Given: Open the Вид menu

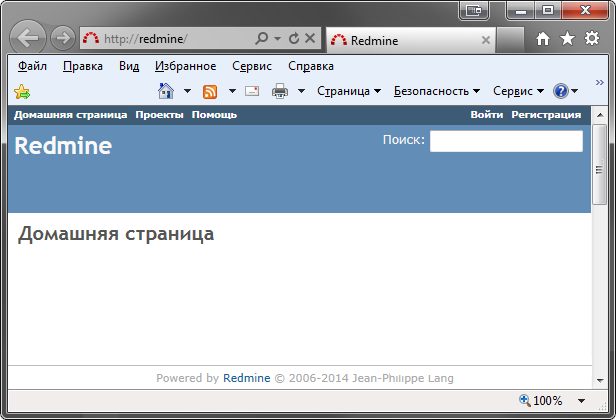Looking at the screenshot, I should pyautogui.click(x=129, y=66).
